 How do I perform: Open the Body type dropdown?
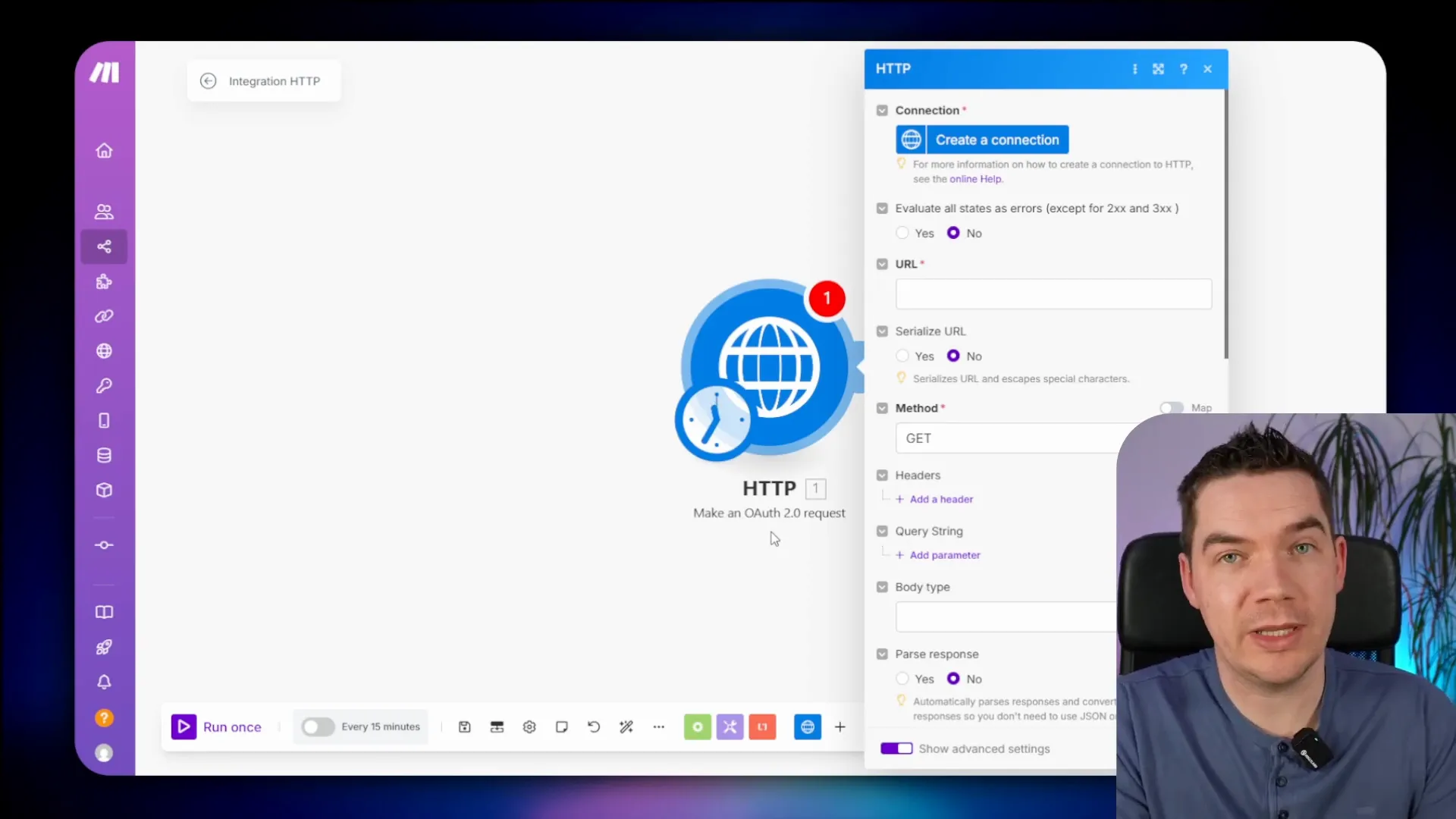1006,617
